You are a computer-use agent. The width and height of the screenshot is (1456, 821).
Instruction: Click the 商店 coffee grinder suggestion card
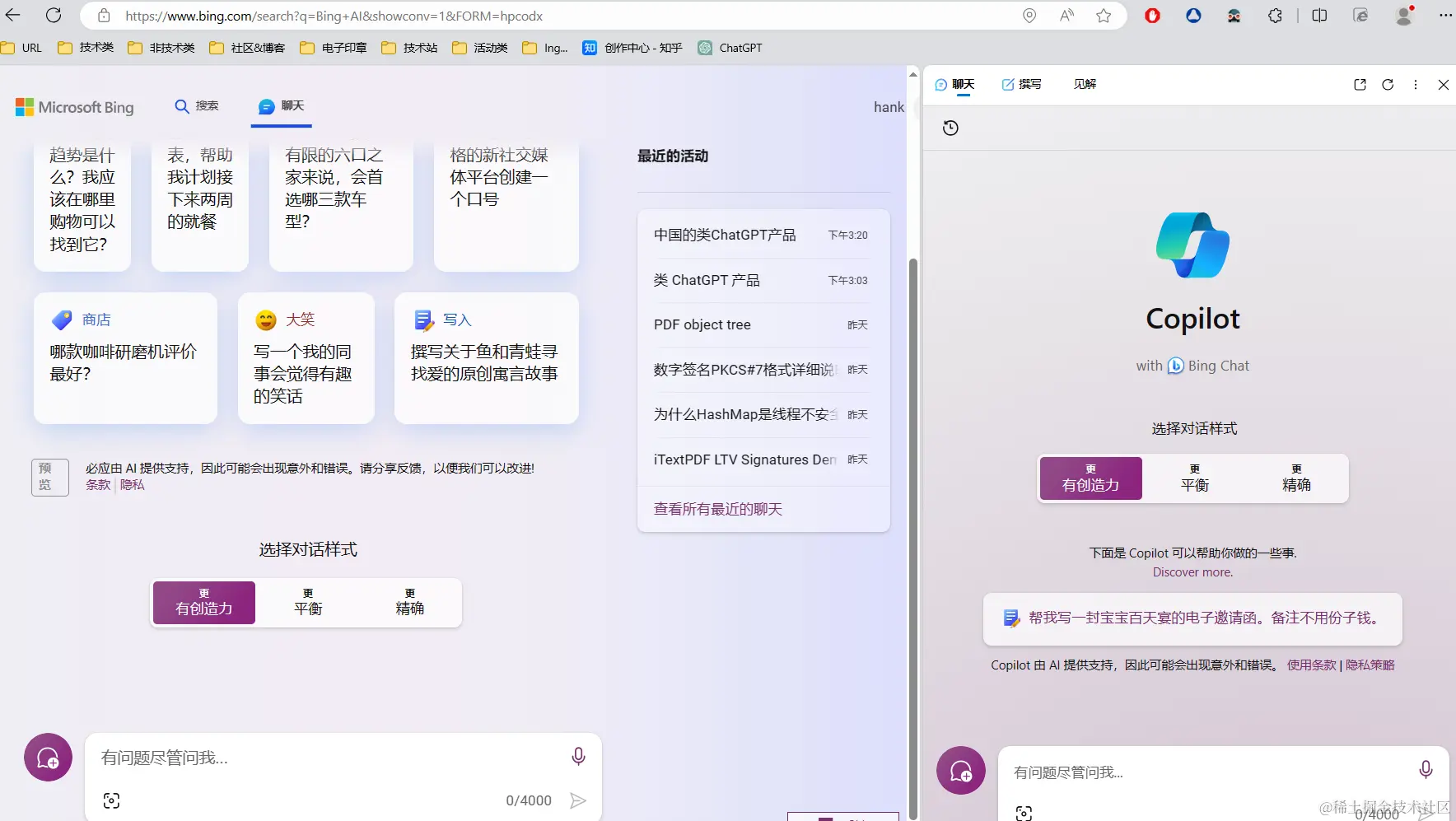[x=125, y=358]
